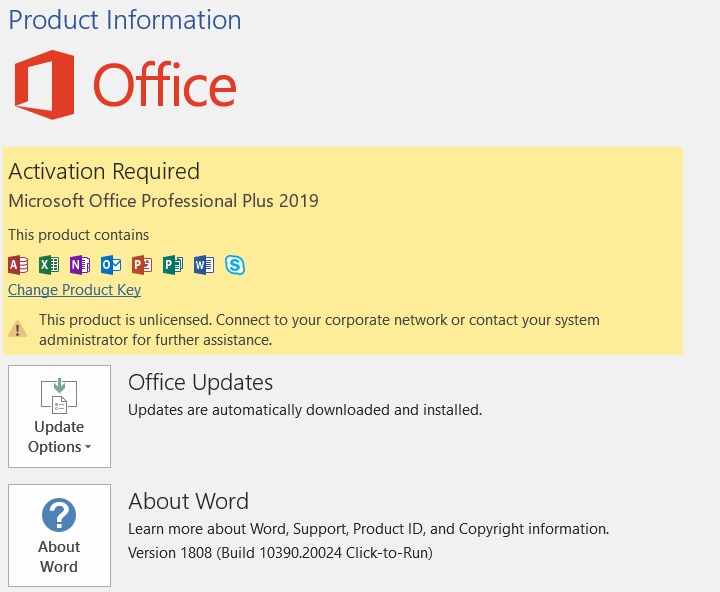
Task: Click the Outlook app icon
Action: 111,265
